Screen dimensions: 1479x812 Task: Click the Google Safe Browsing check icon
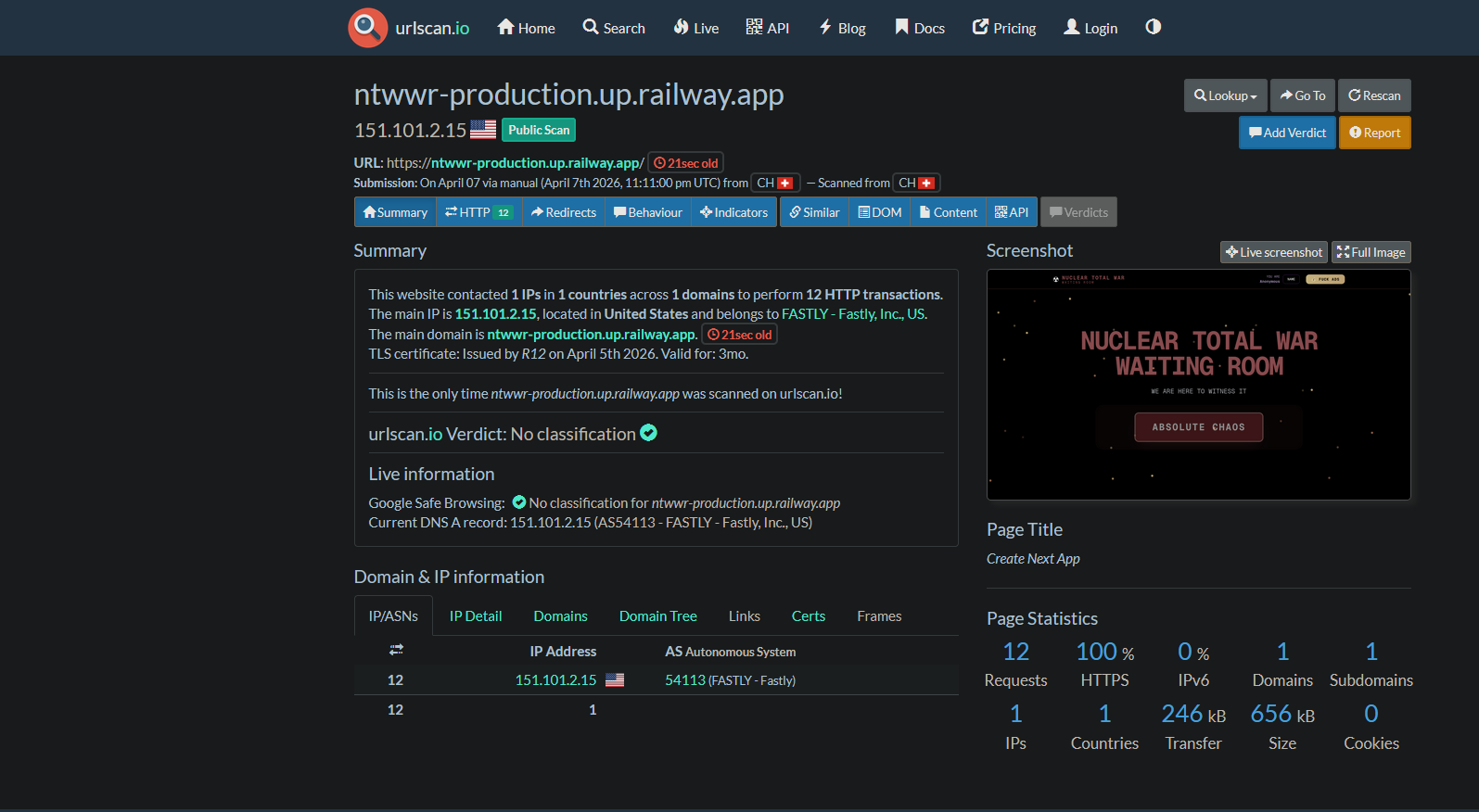(519, 502)
